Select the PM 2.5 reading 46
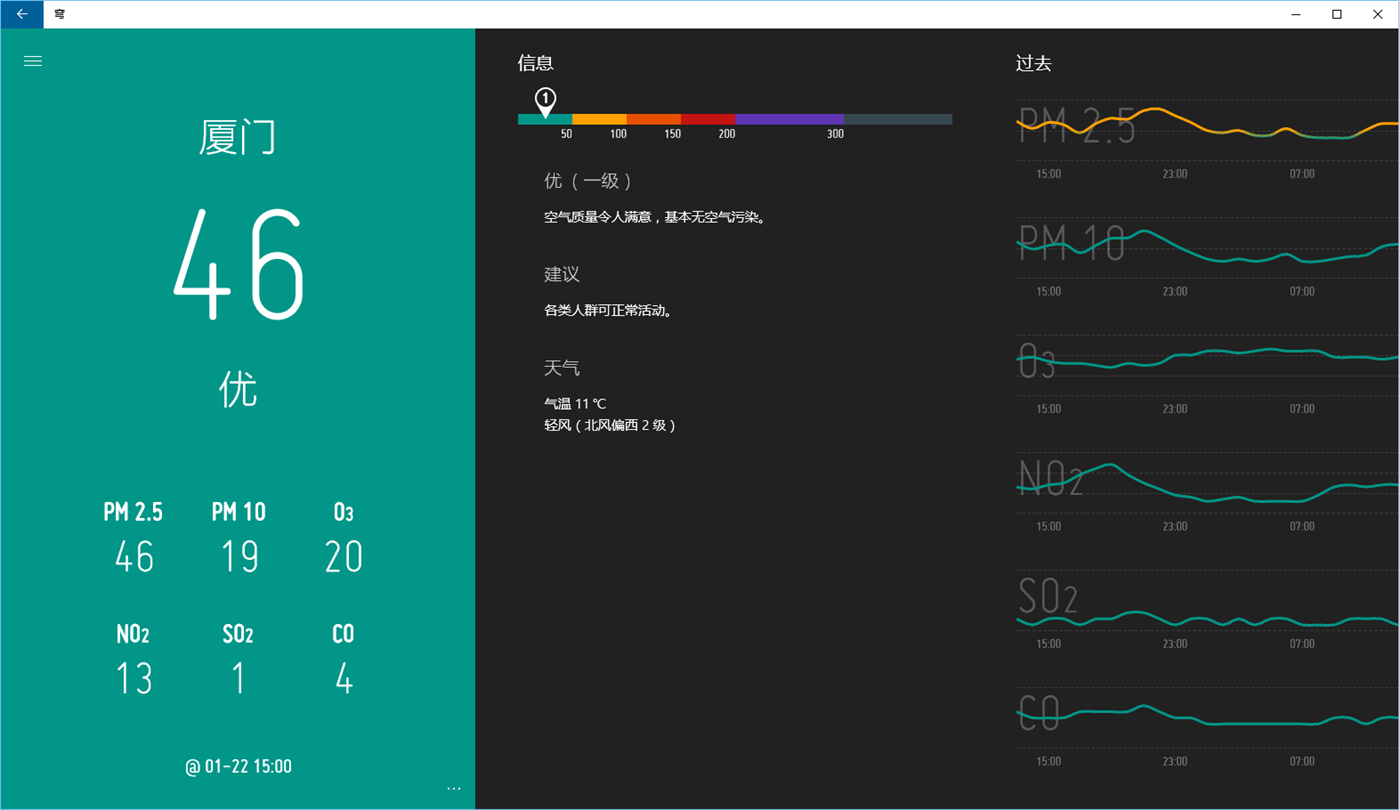Image resolution: width=1399 pixels, height=810 pixels. click(134, 557)
